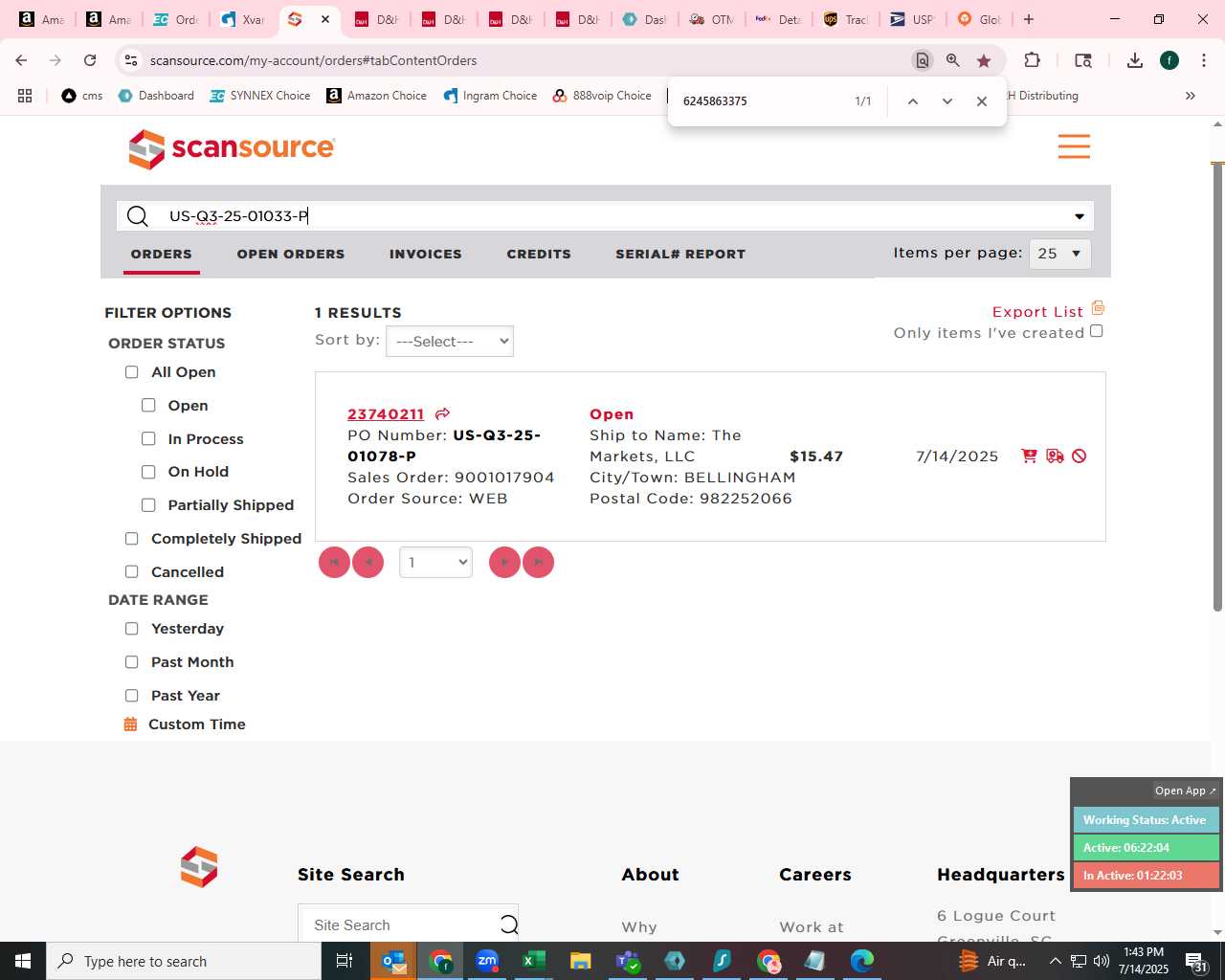Viewport: 1225px width, 980px height.
Task: Click the browser reload button
Action: coord(90,60)
